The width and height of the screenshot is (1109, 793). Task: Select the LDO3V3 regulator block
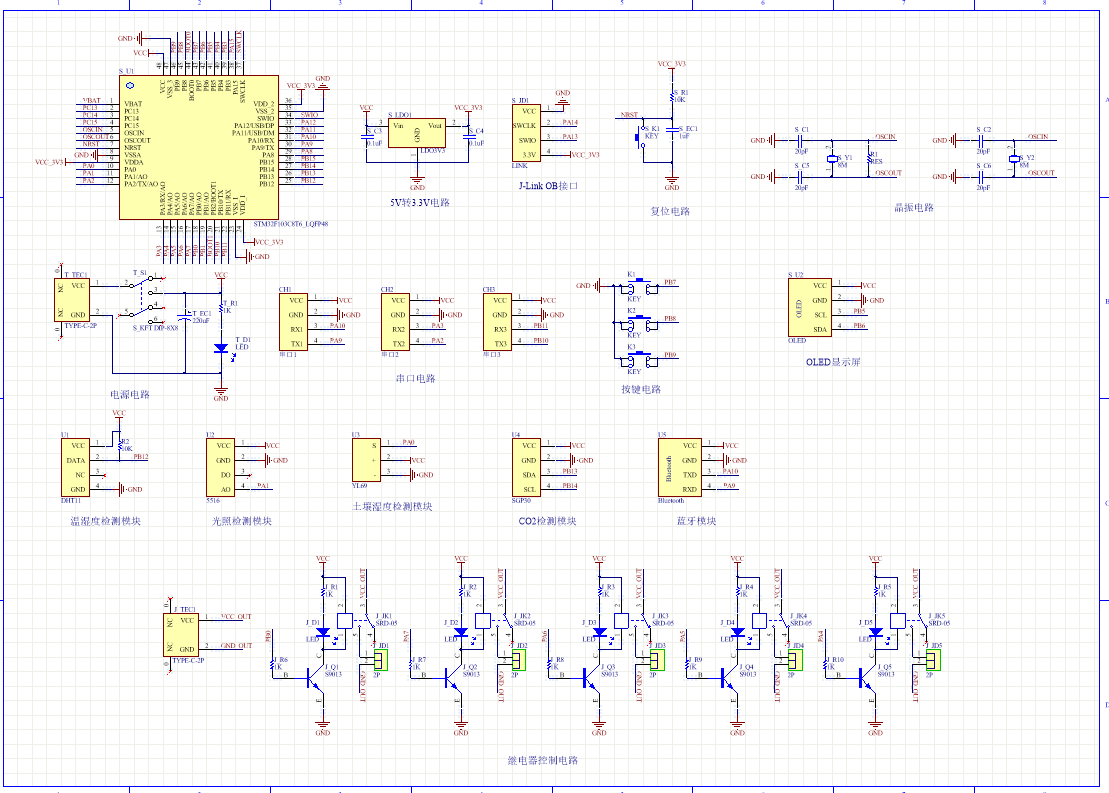pos(417,132)
